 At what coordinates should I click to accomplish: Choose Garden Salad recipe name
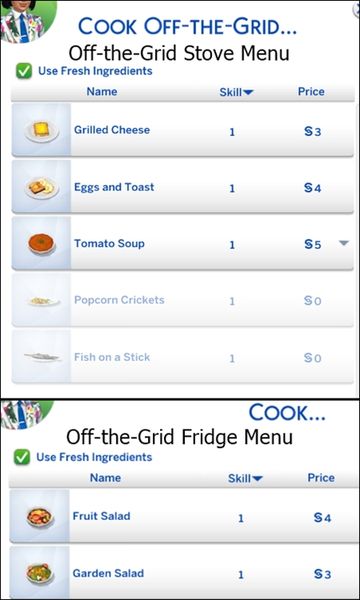tap(108, 573)
